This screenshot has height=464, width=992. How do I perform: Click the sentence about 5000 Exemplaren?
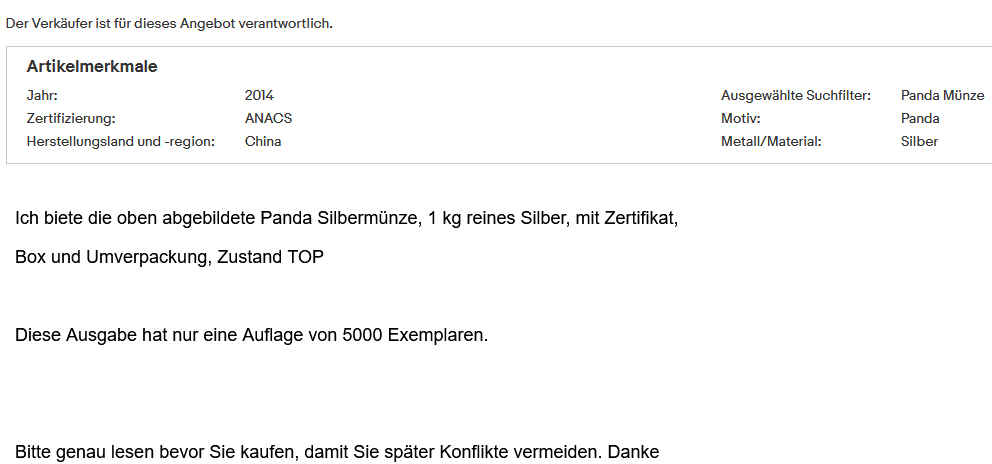click(x=251, y=335)
